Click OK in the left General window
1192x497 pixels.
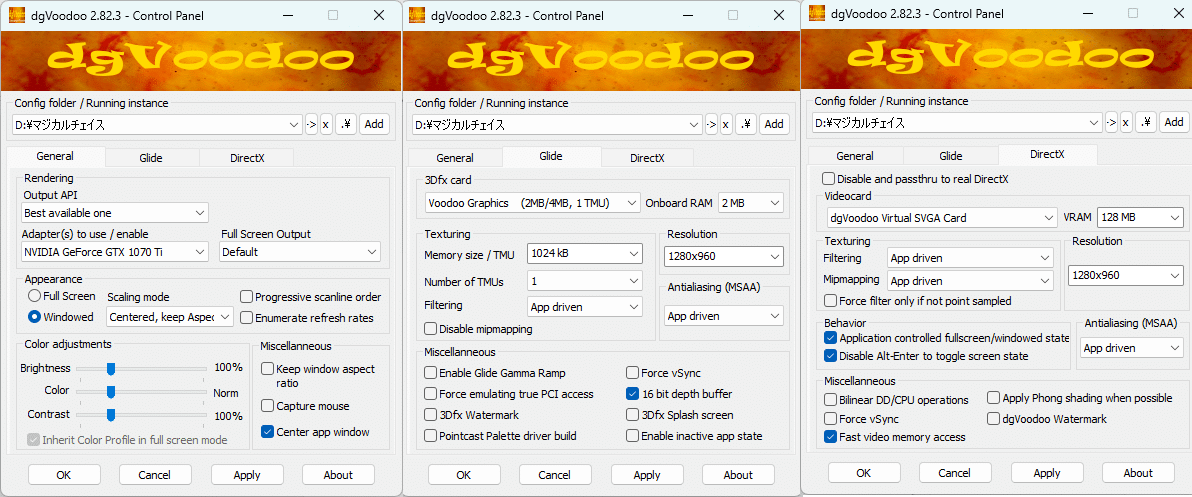(64, 475)
